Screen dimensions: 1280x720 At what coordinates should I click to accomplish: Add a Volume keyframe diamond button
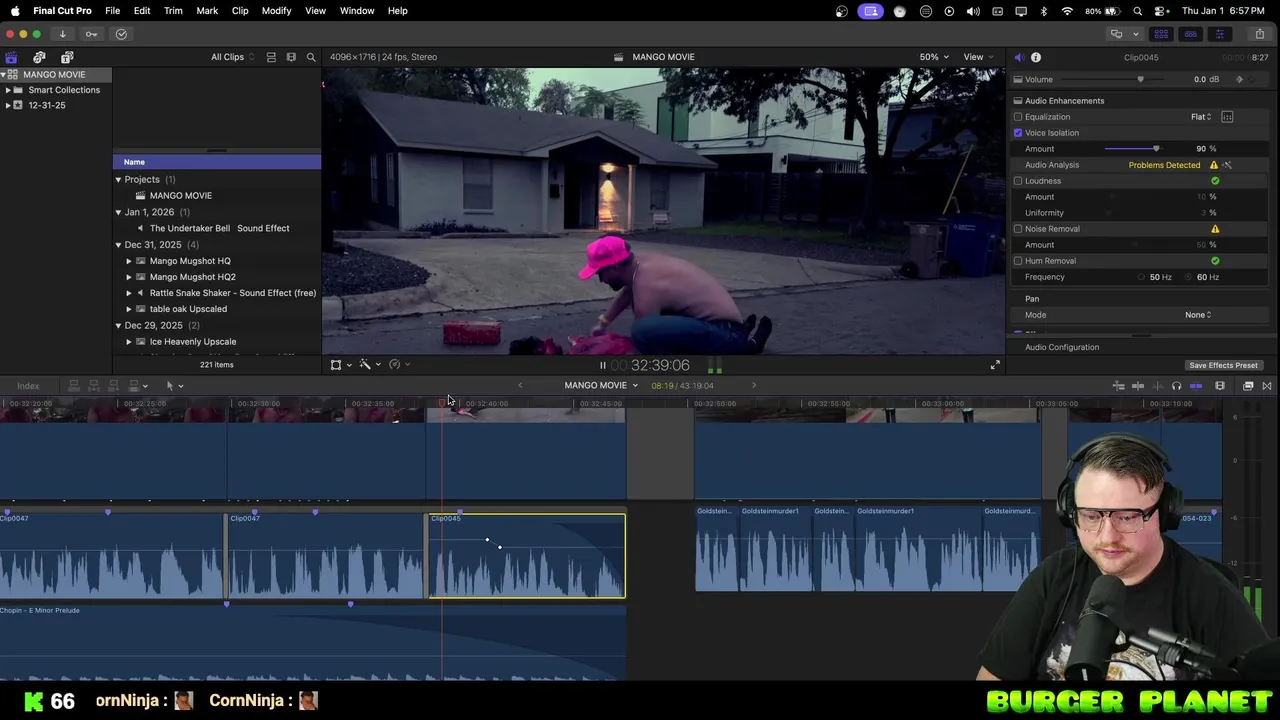click(1240, 79)
